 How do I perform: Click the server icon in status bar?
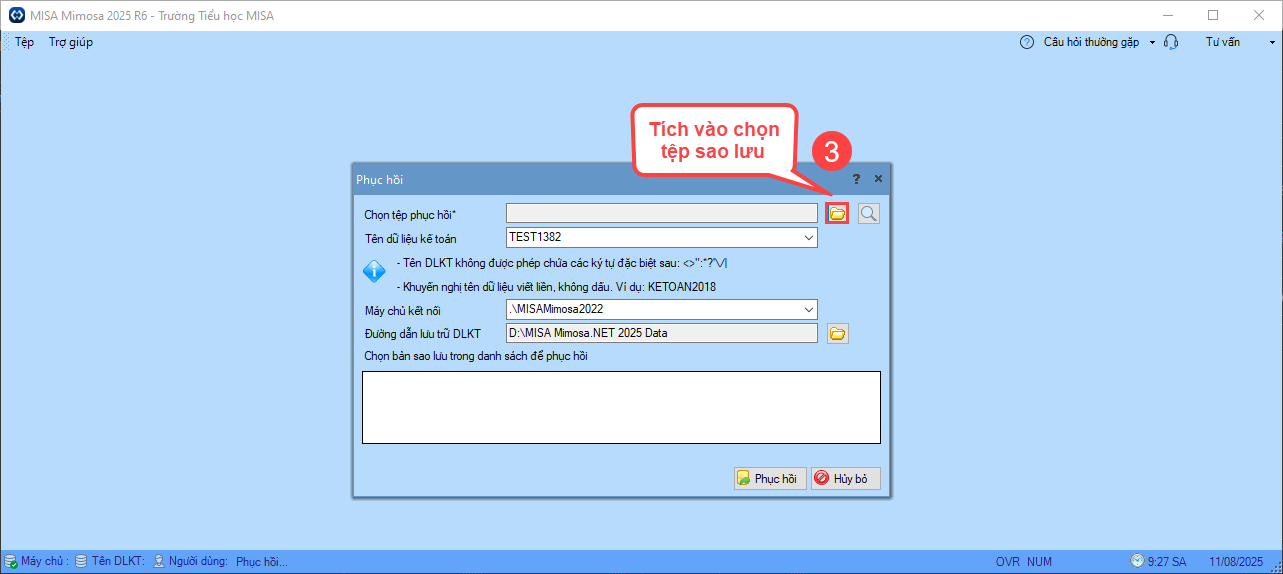[10, 562]
